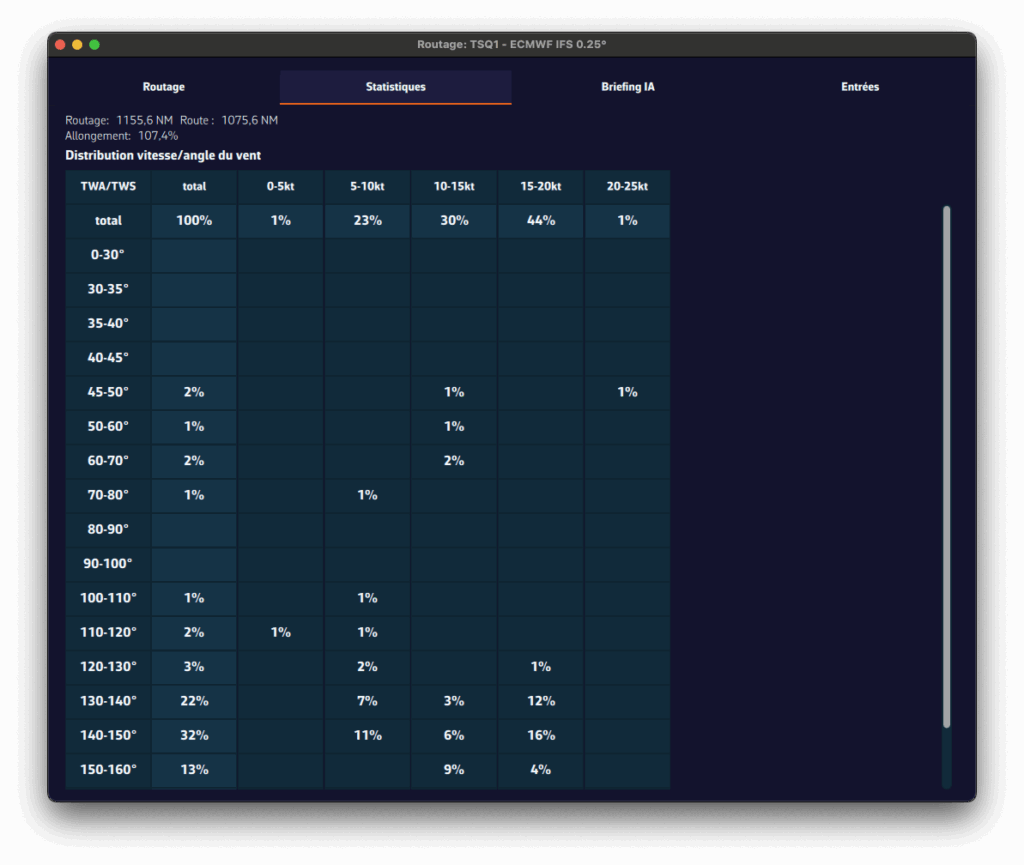Select the 32% total cell for 140-150°
This screenshot has height=865, width=1024.
click(194, 735)
